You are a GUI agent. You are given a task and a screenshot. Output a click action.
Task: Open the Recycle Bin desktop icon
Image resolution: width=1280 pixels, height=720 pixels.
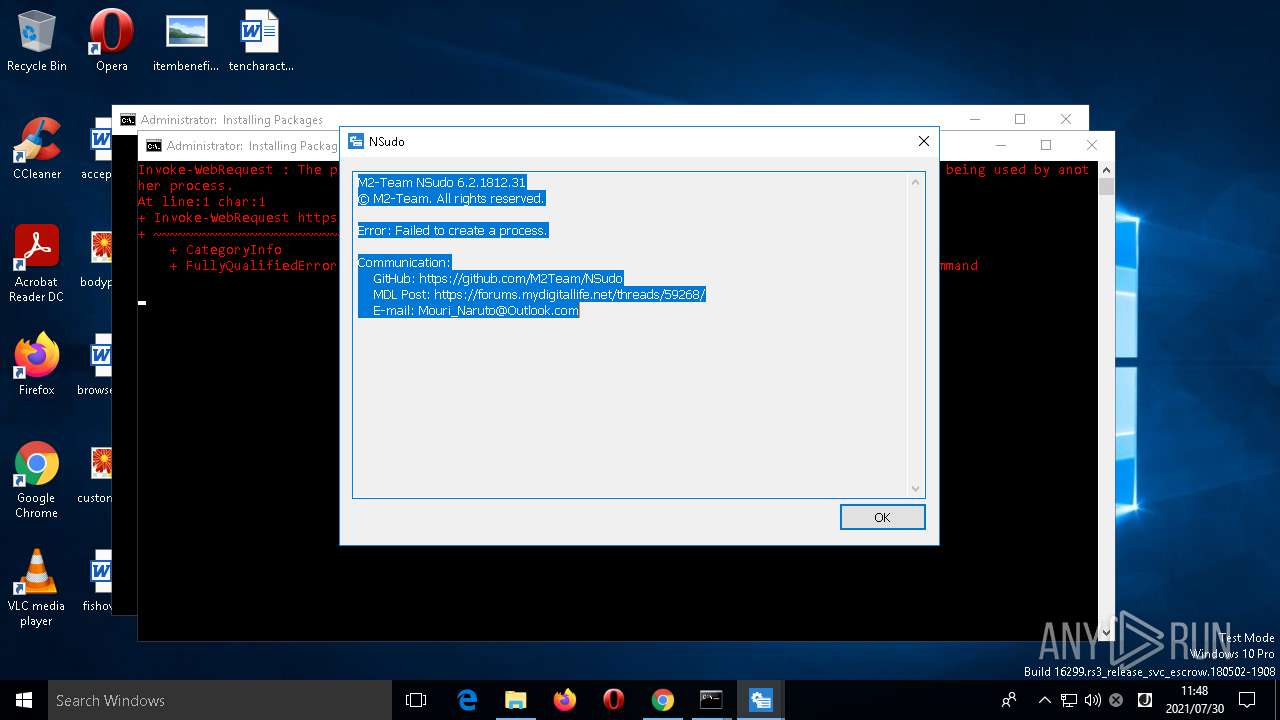pyautogui.click(x=37, y=41)
